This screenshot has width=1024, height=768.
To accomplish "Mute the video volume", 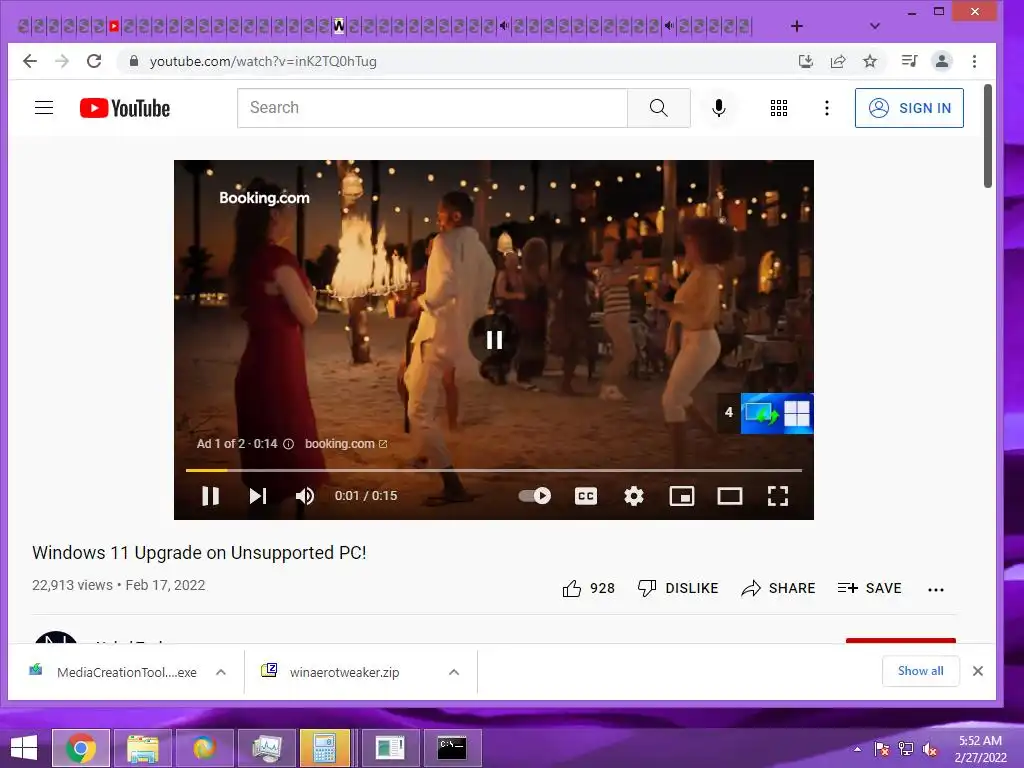I will 305,496.
